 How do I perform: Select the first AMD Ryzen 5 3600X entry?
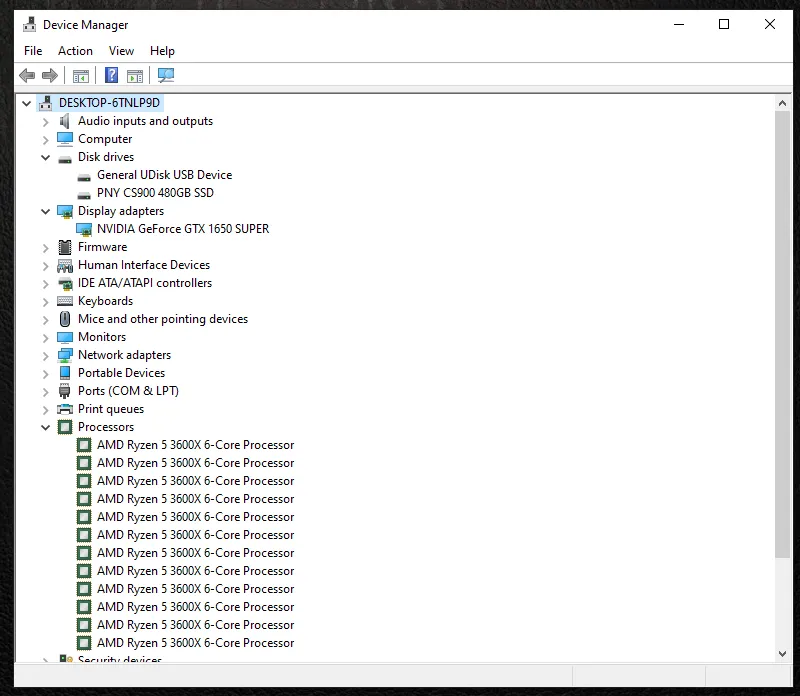(x=195, y=445)
